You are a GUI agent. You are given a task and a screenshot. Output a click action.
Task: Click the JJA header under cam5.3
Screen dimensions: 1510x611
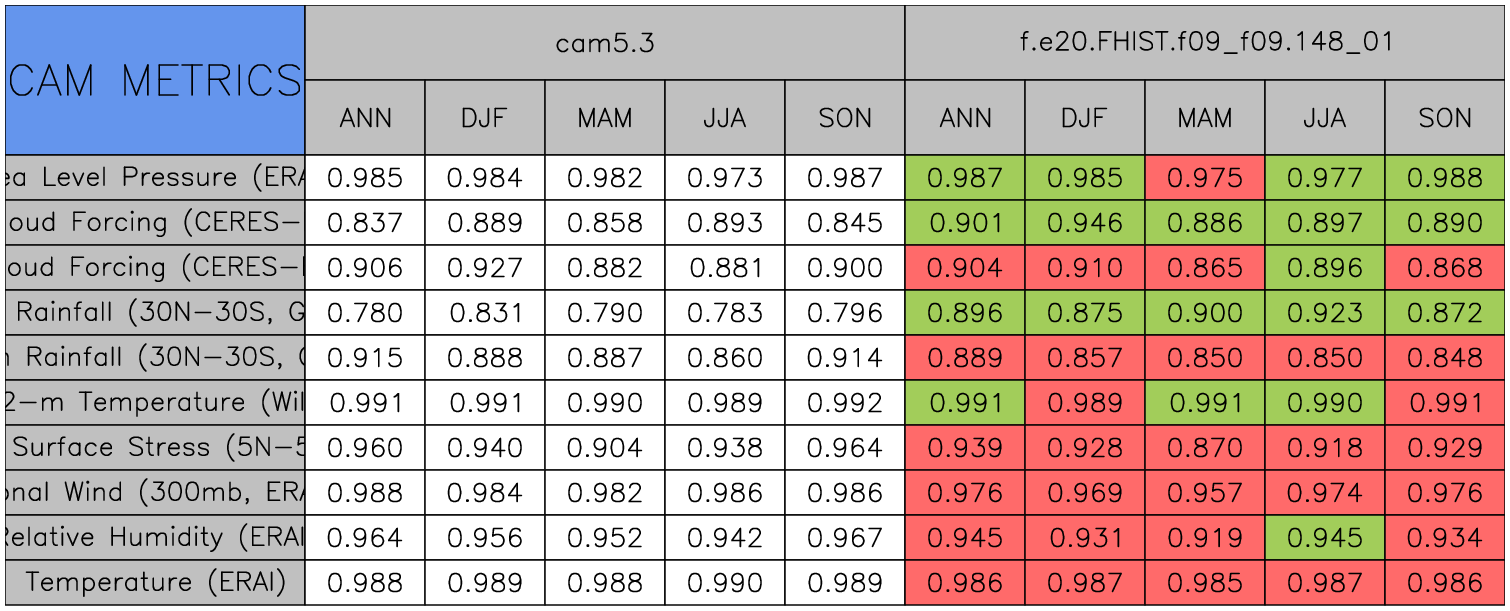pos(725,118)
